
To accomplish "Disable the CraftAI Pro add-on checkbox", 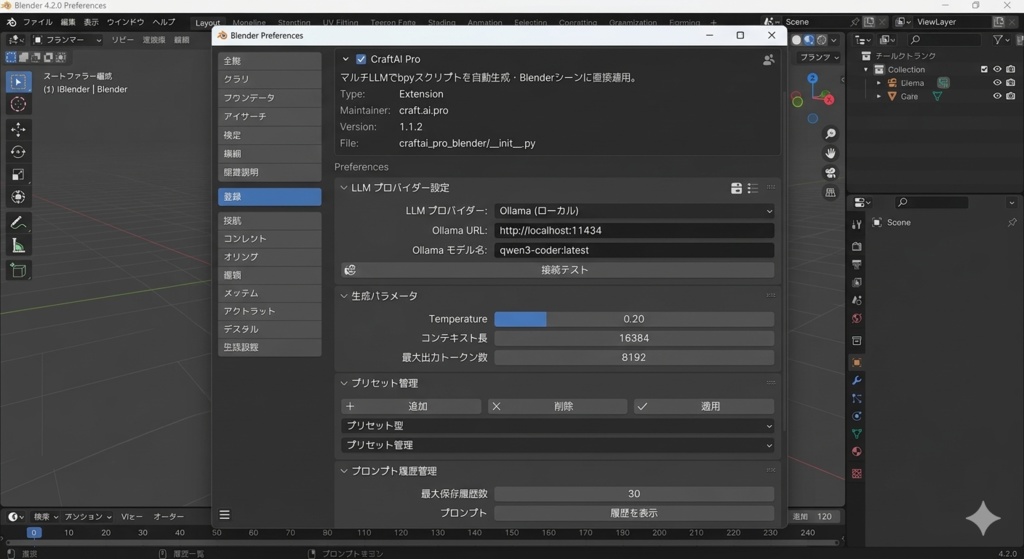I will point(361,59).
